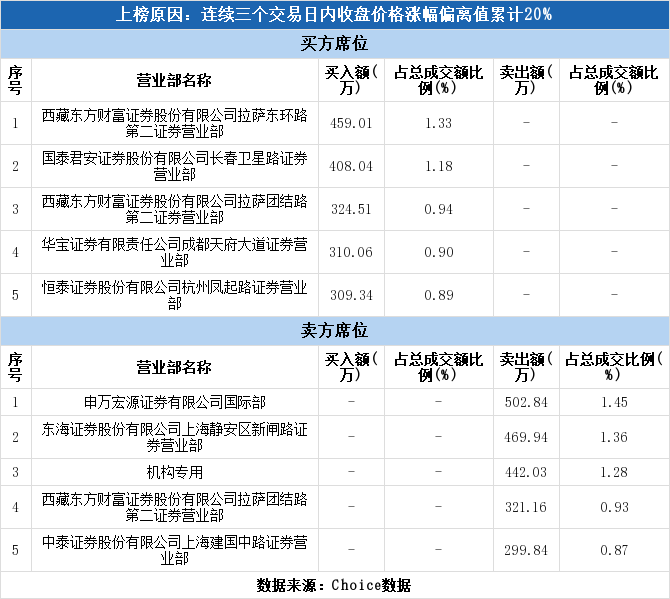
Task: Select percentage value 0.89
Action: coord(438,295)
